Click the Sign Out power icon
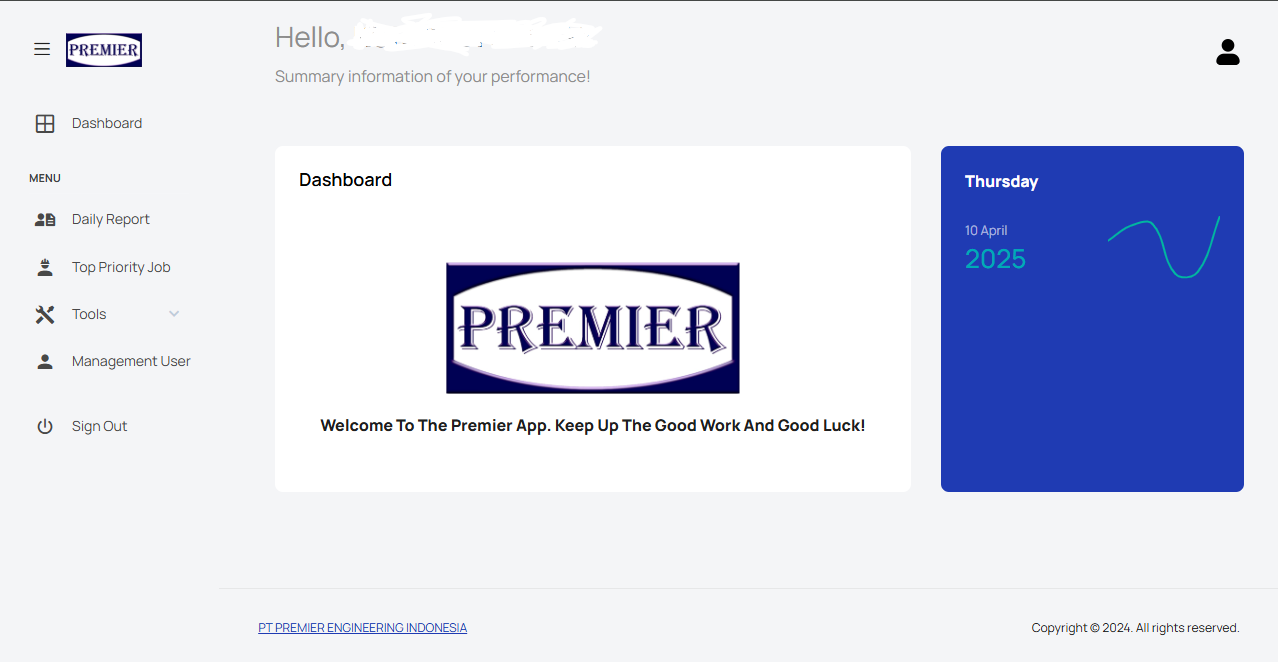Image resolution: width=1278 pixels, height=662 pixels. point(45,427)
